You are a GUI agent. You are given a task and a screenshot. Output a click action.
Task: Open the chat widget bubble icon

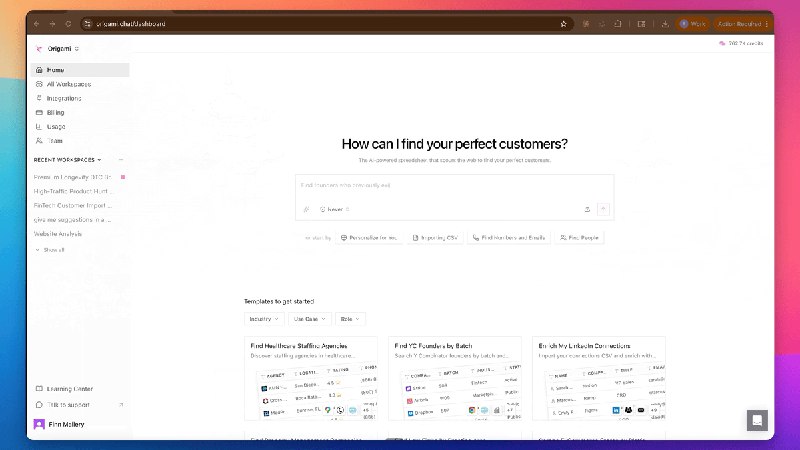click(758, 421)
